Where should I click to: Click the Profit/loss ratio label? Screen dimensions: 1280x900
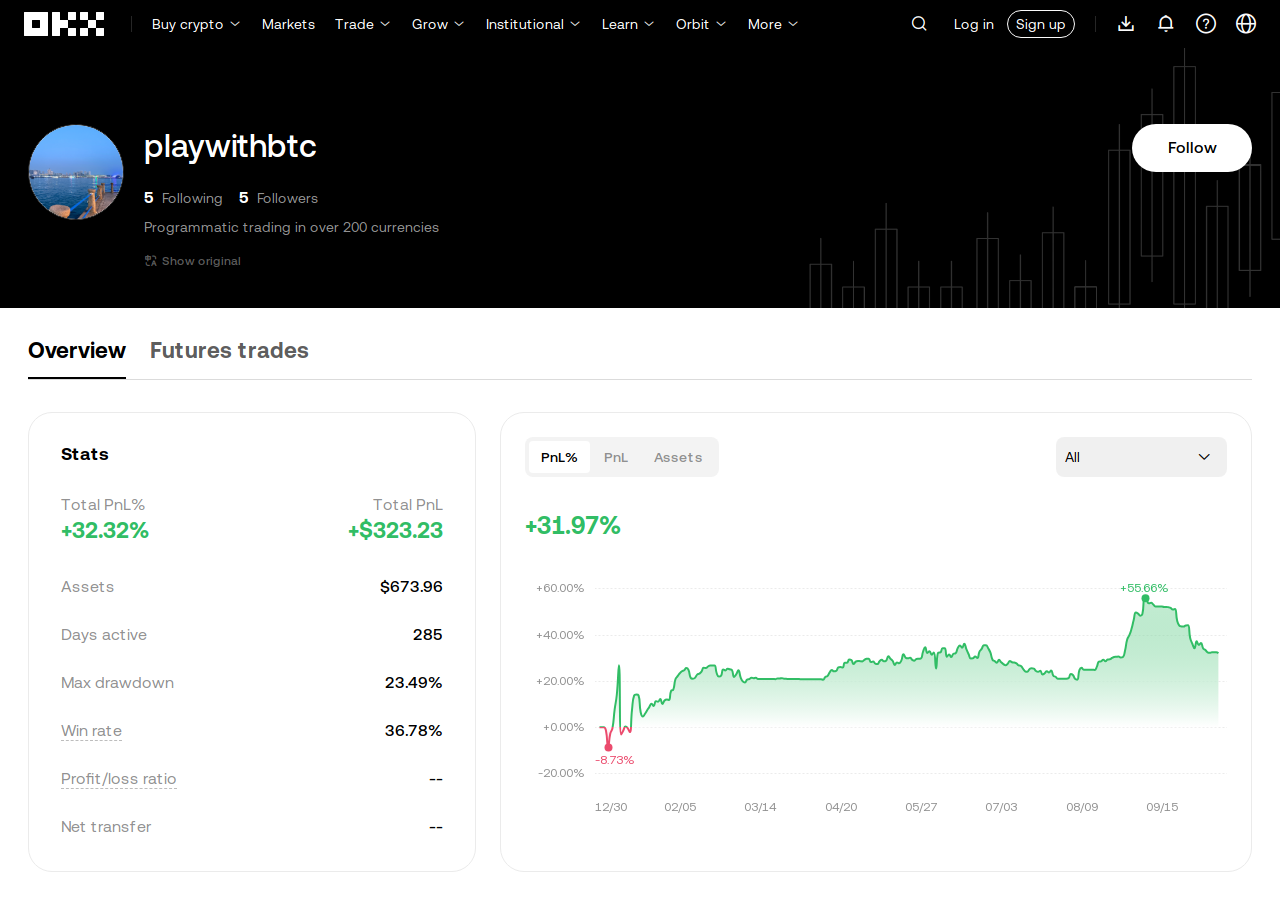click(119, 779)
